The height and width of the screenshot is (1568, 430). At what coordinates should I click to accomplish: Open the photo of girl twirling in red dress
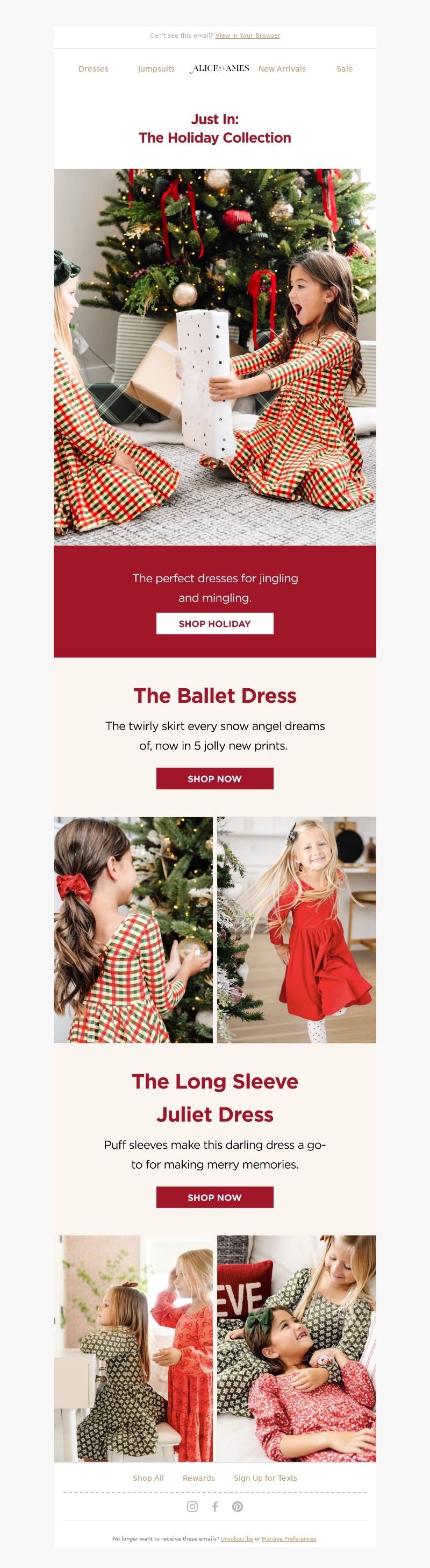pos(297,929)
